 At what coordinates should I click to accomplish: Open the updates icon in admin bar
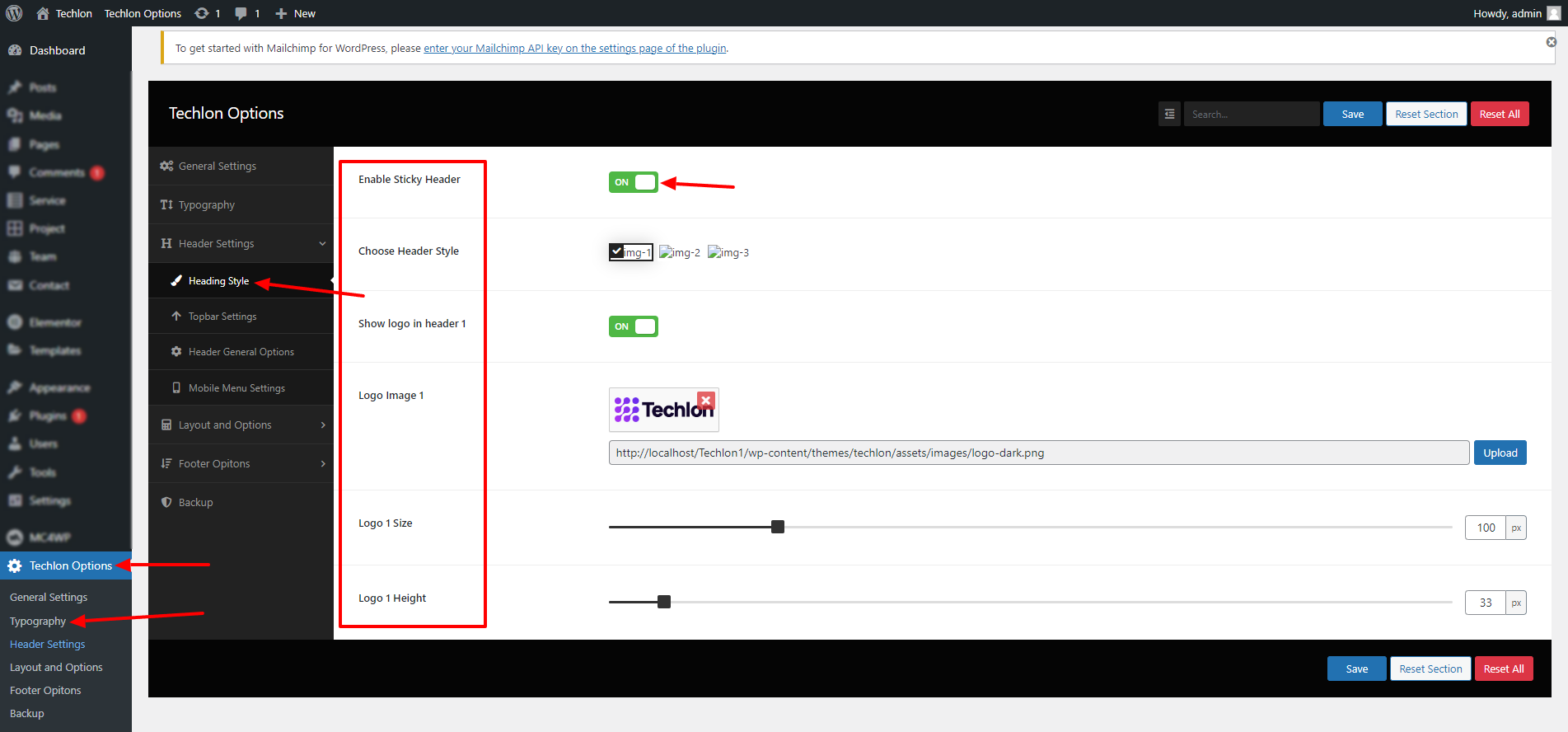[203, 13]
